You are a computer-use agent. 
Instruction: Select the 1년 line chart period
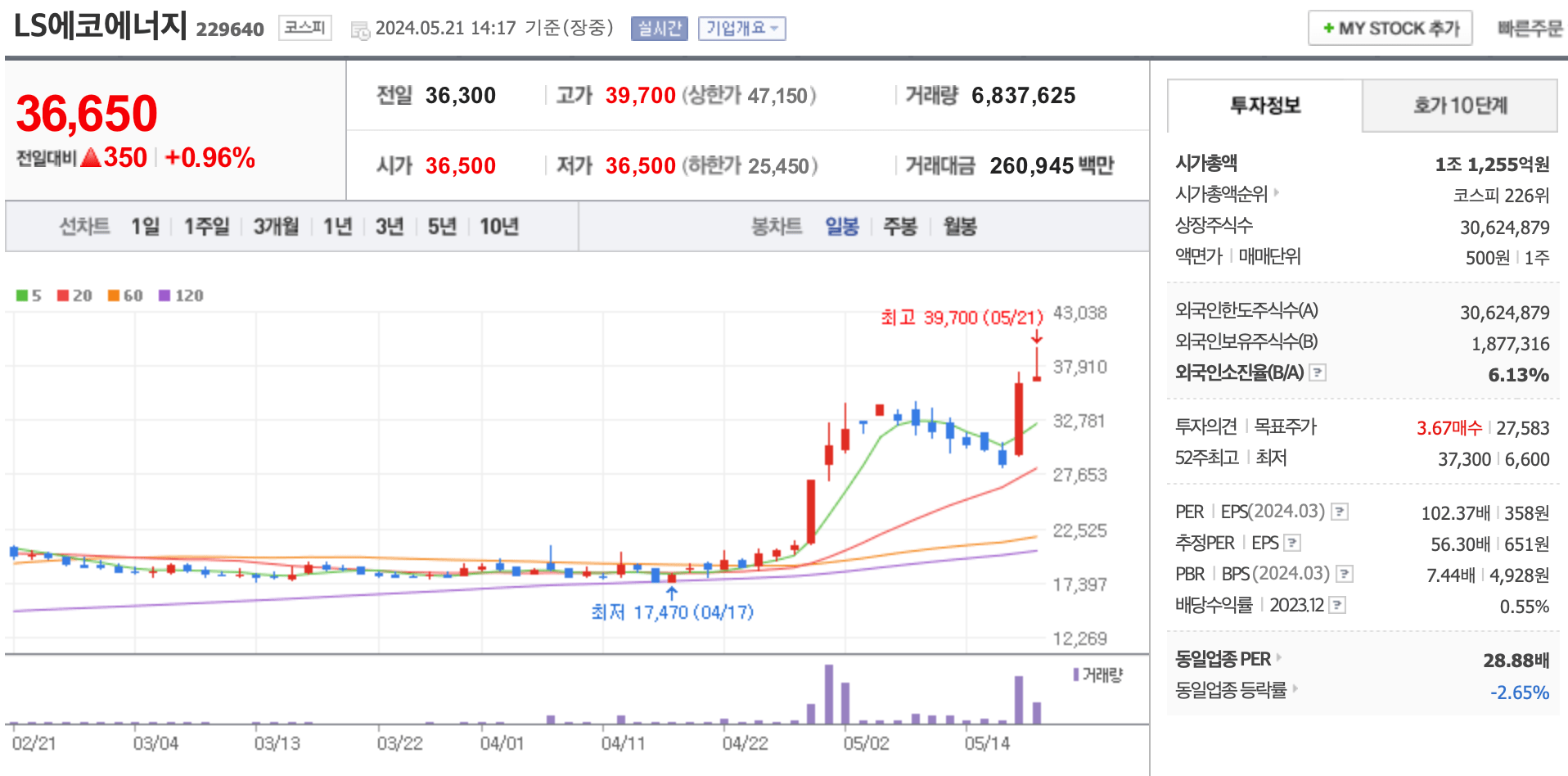[337, 227]
